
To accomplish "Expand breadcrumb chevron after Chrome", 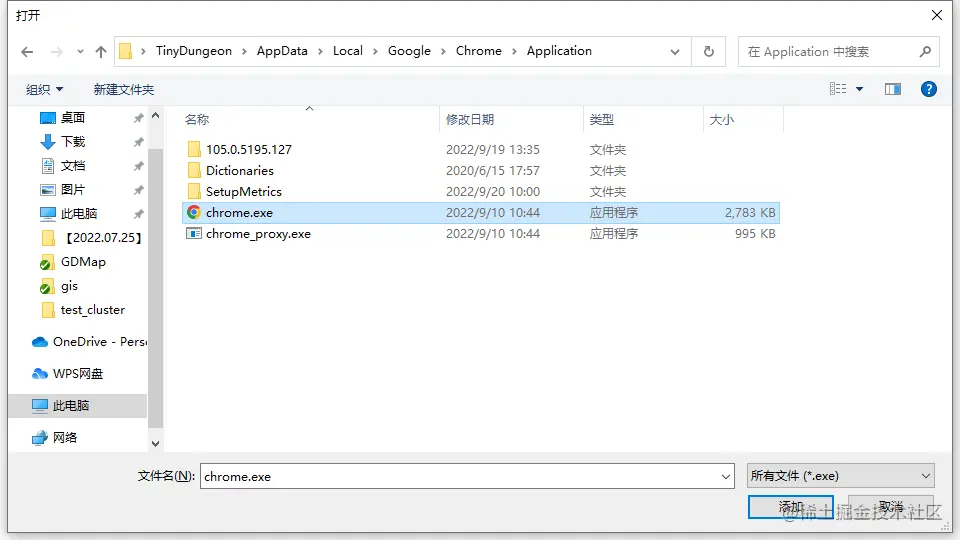I will point(514,51).
